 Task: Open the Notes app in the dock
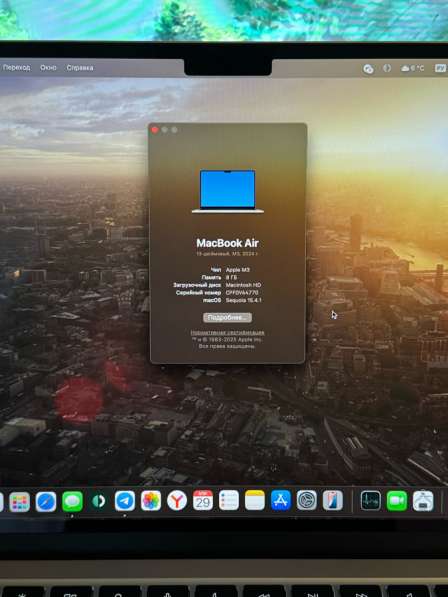[x=255, y=500]
